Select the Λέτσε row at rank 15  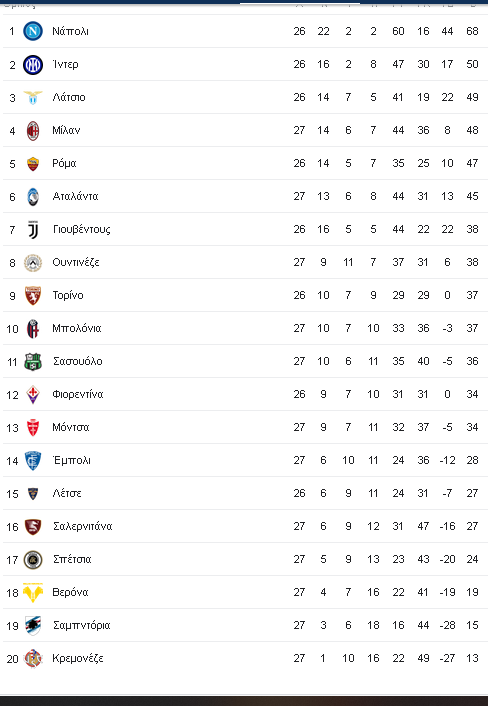(245, 493)
